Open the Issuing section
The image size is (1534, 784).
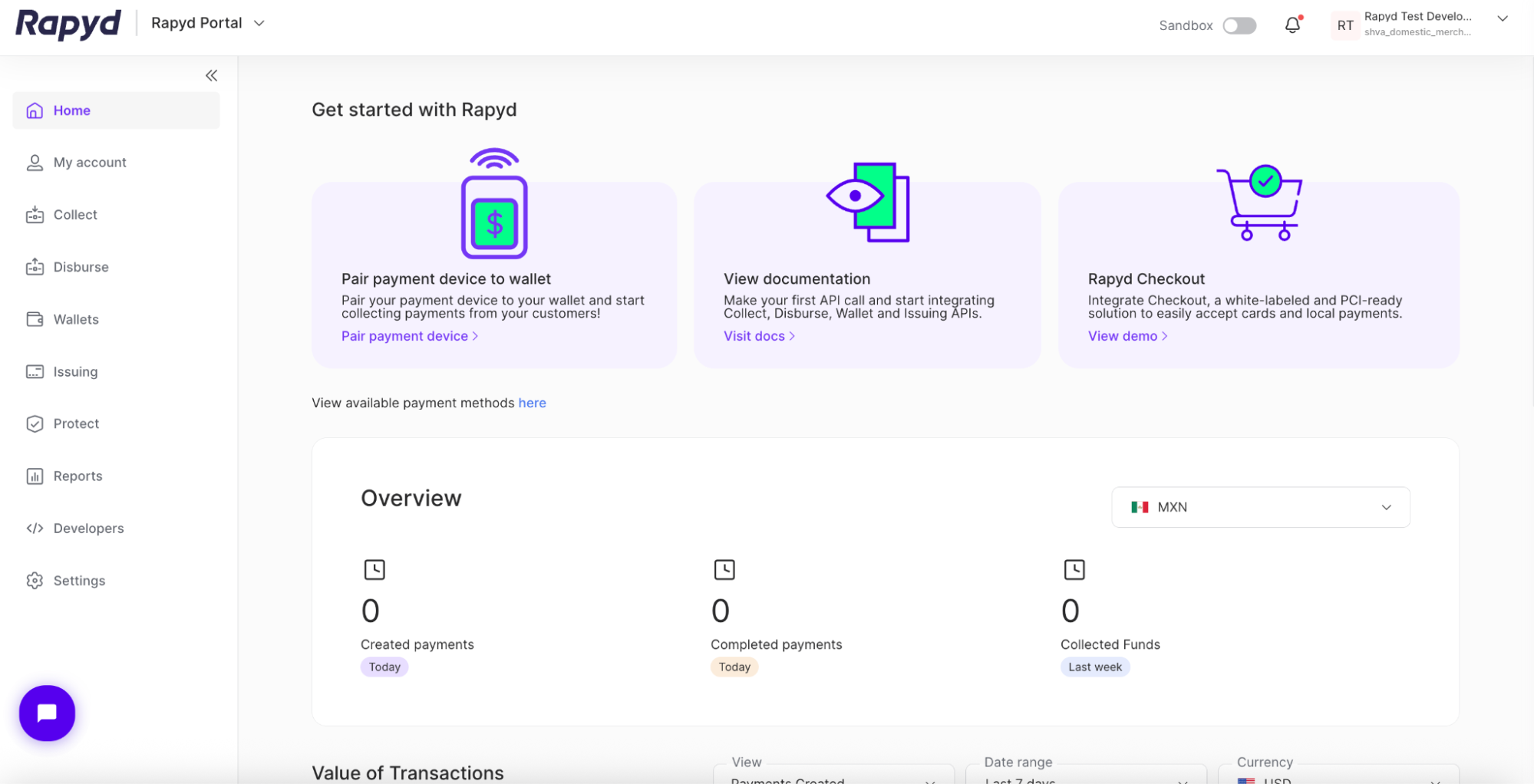(74, 371)
